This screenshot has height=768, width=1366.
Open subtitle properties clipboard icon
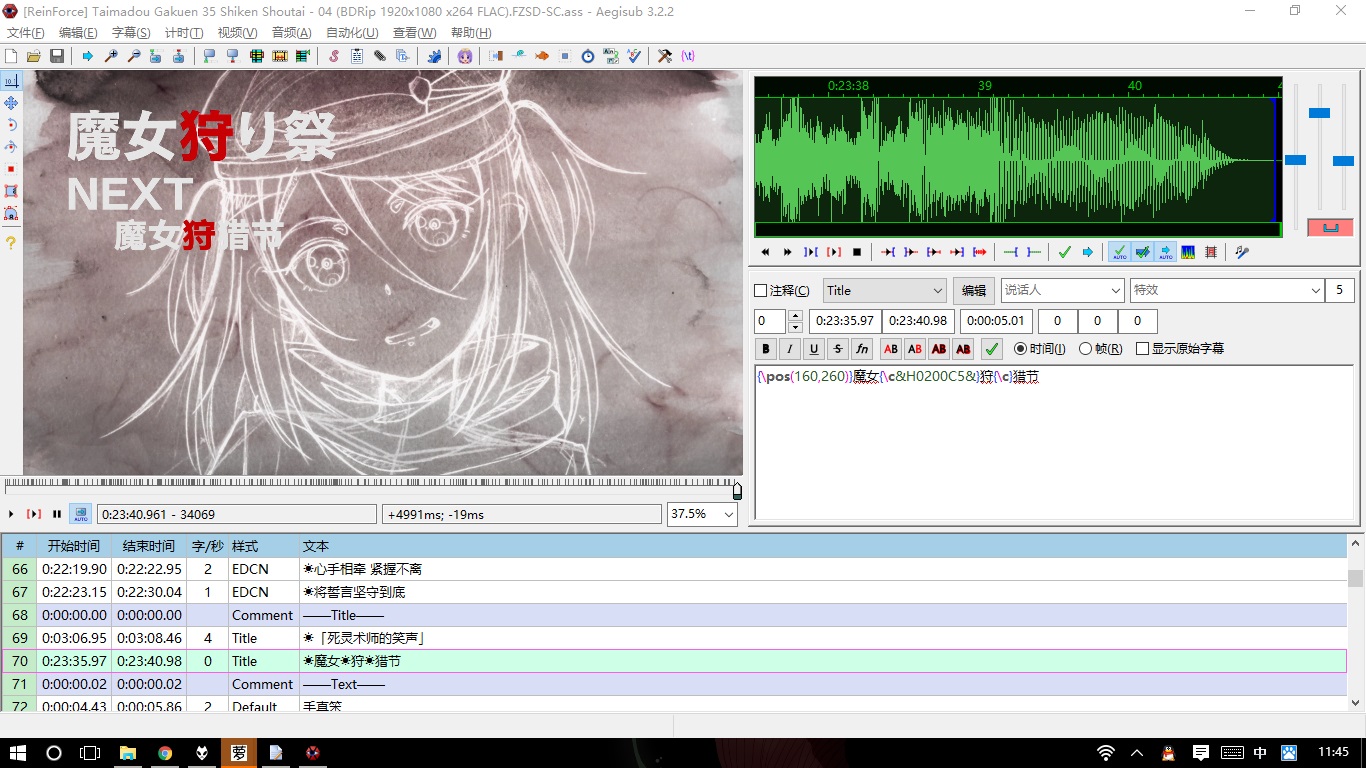click(357, 56)
